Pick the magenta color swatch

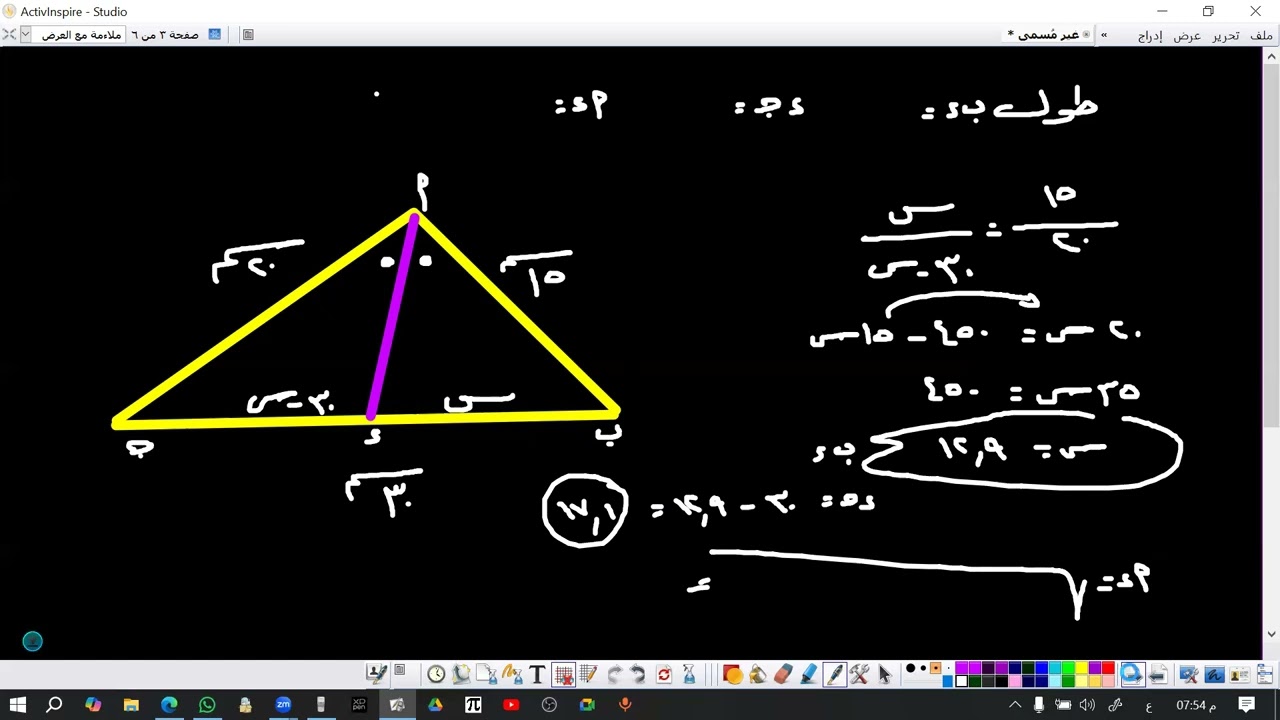(961, 668)
